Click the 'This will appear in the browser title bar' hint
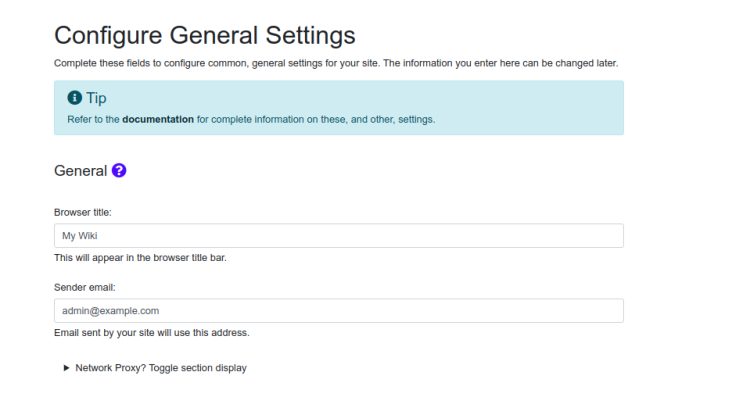Screen dimensions: 750x397 [140, 257]
